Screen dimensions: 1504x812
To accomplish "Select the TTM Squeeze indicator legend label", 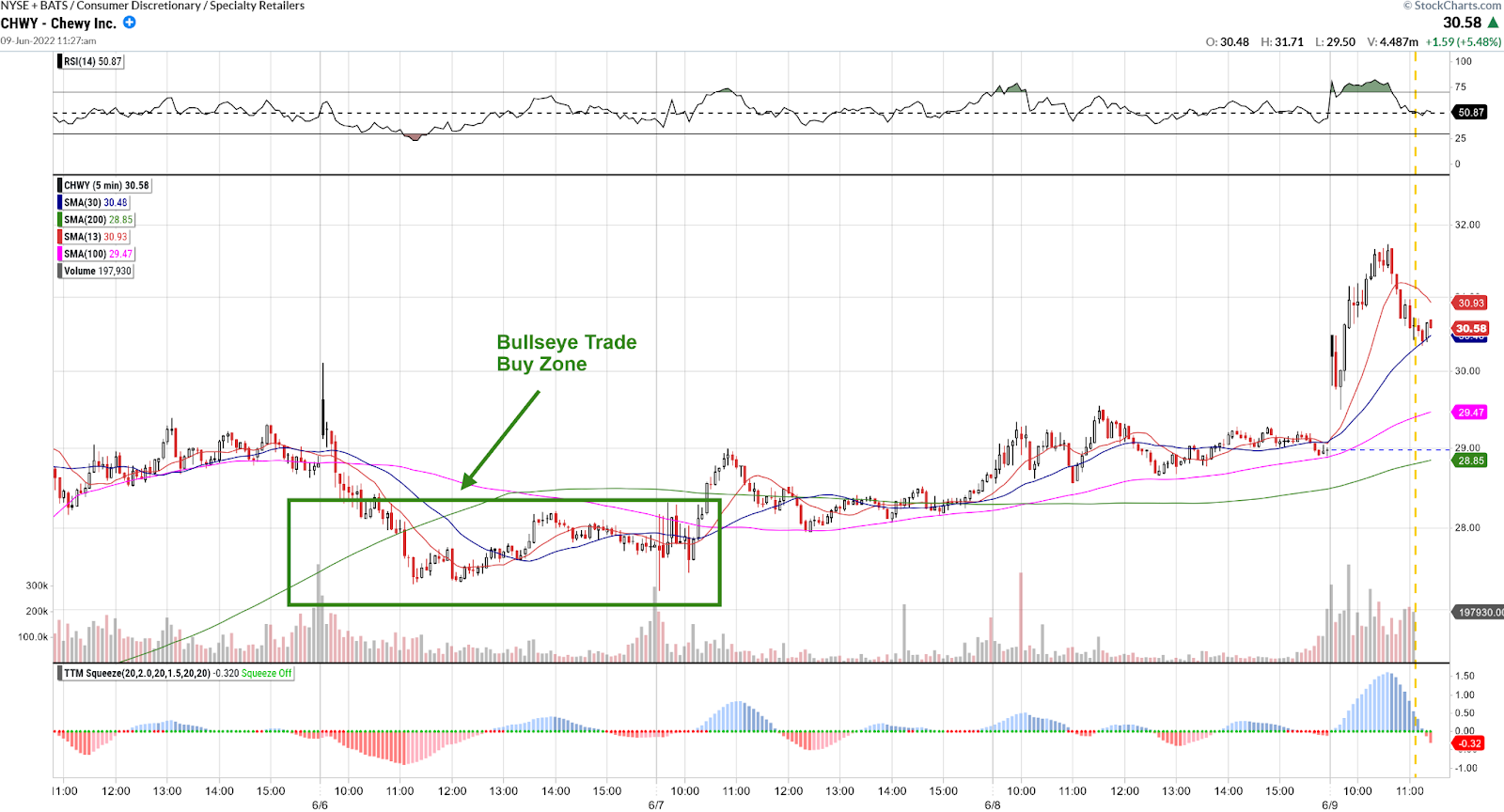I will (x=176, y=673).
